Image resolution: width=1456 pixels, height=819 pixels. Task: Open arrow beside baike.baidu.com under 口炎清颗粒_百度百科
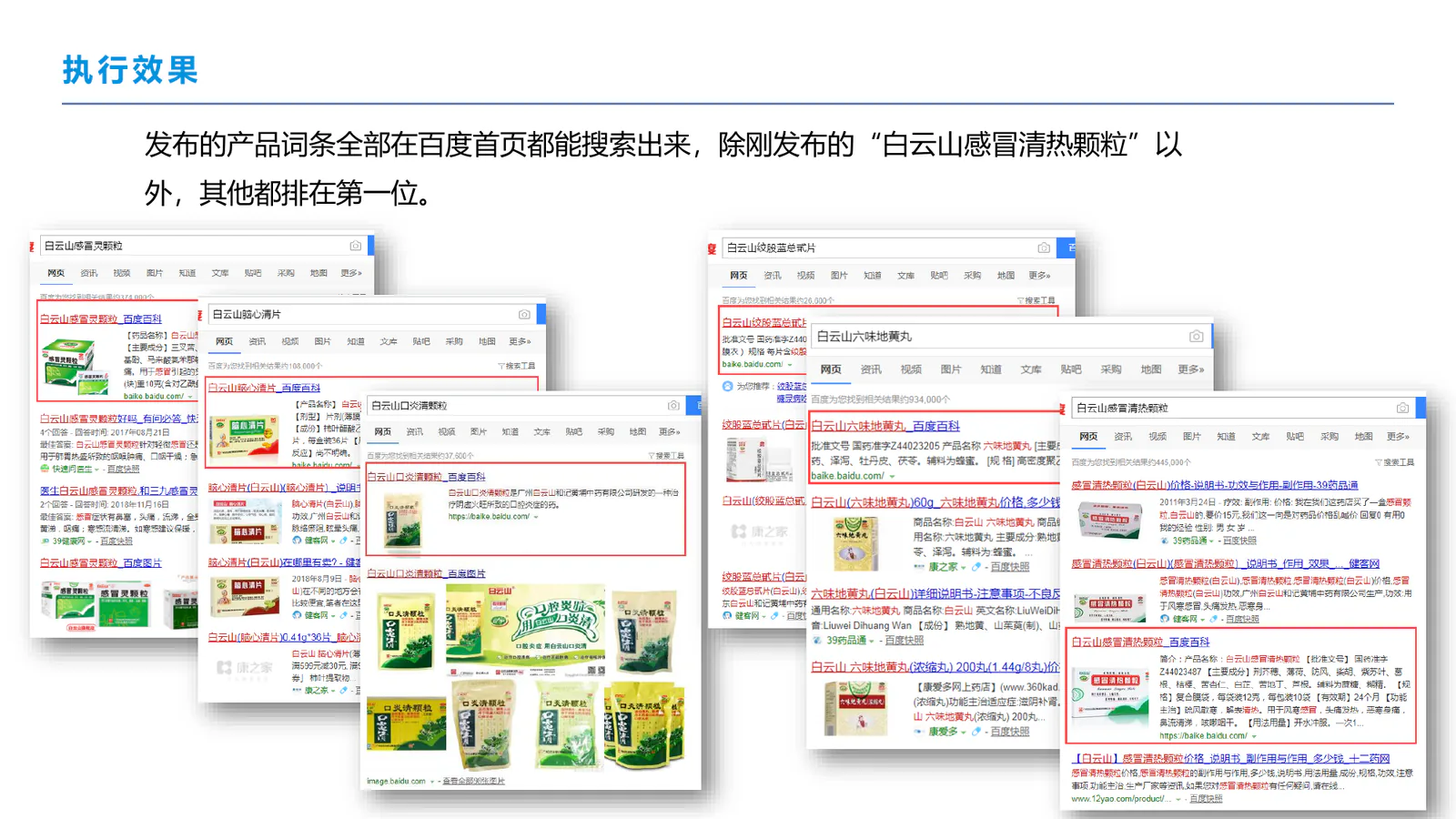536,517
